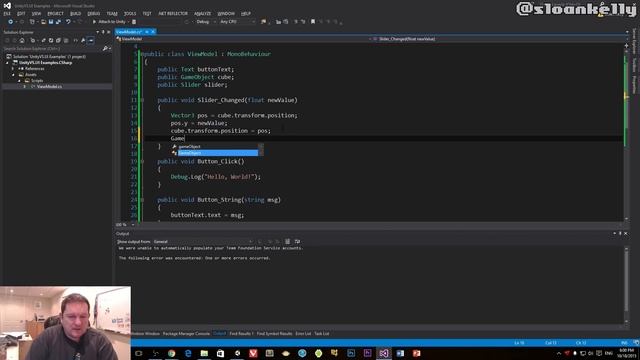Click the Save floppy disk icon
Viewport: 640px width, 360px height.
[51, 22]
